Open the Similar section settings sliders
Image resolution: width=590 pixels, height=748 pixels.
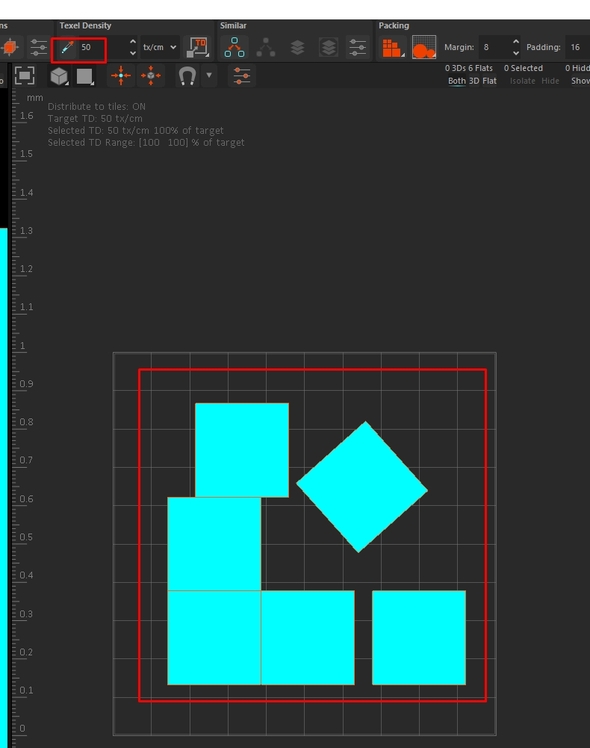[357, 47]
